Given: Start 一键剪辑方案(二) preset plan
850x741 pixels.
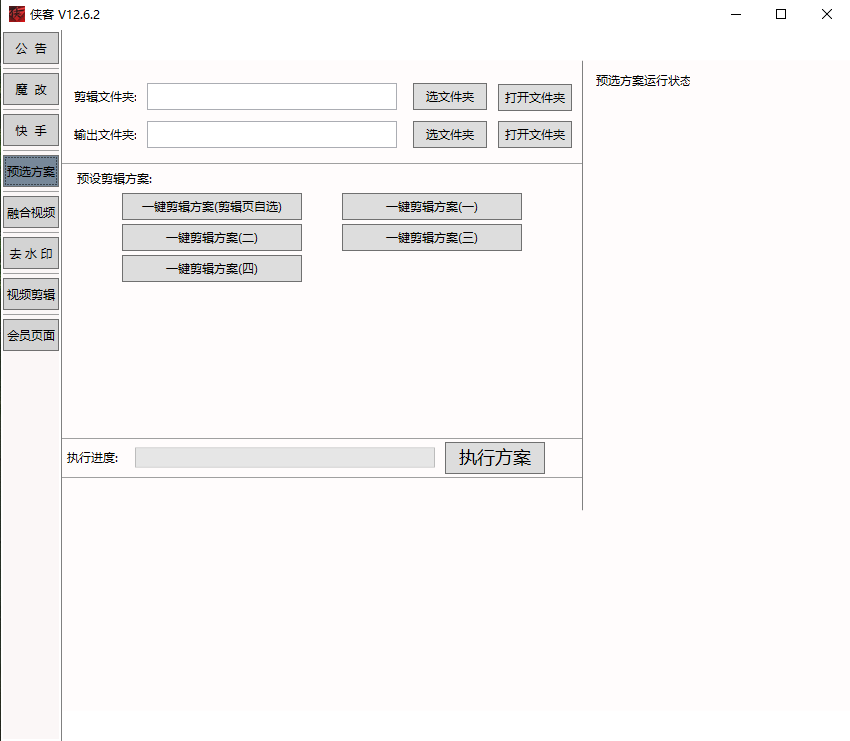Looking at the screenshot, I should coord(212,237).
